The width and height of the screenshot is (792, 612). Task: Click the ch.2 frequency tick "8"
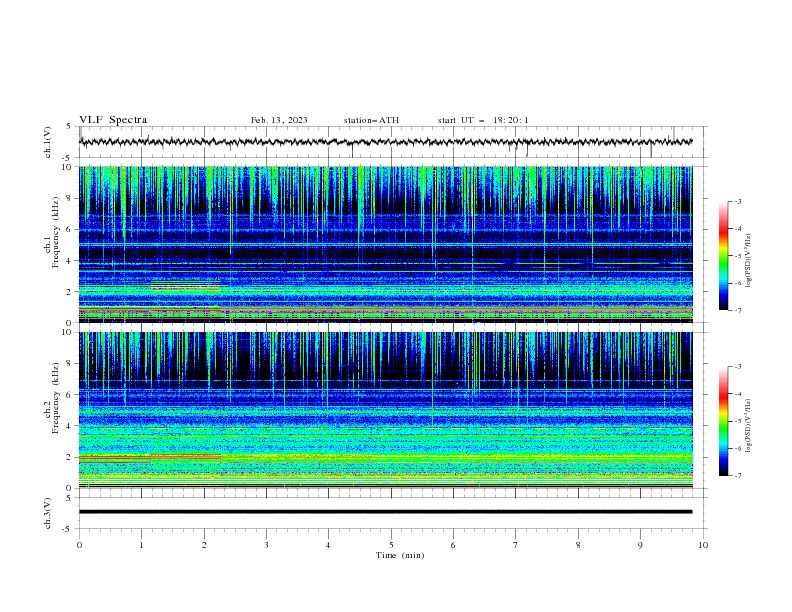pyautogui.click(x=69, y=364)
